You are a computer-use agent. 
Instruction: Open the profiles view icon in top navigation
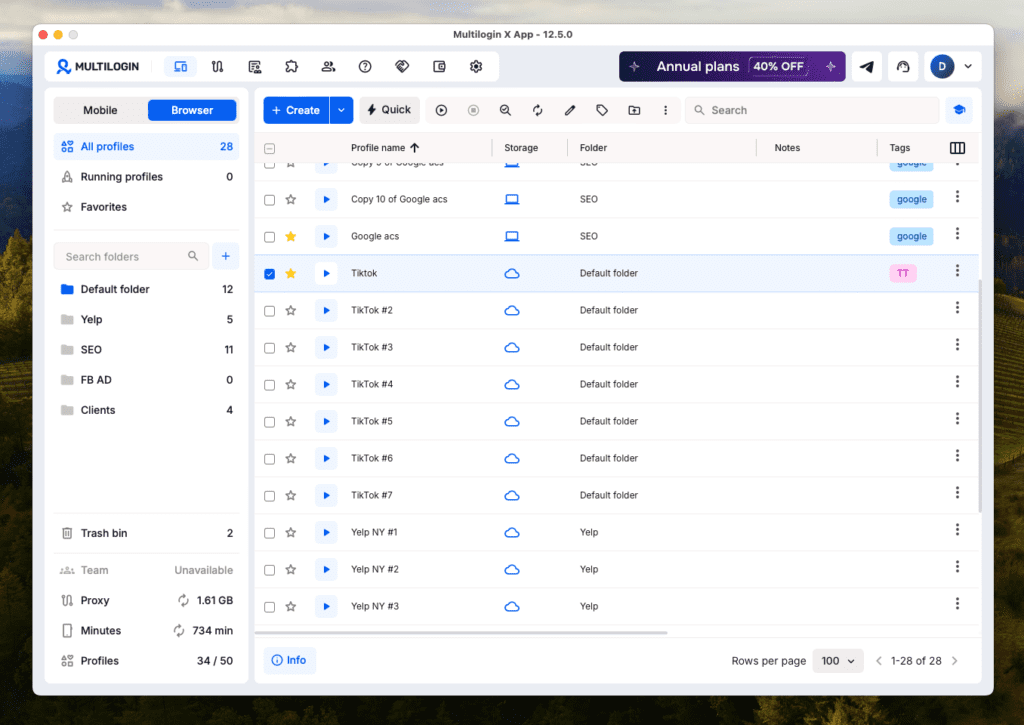pyautogui.click(x=180, y=67)
